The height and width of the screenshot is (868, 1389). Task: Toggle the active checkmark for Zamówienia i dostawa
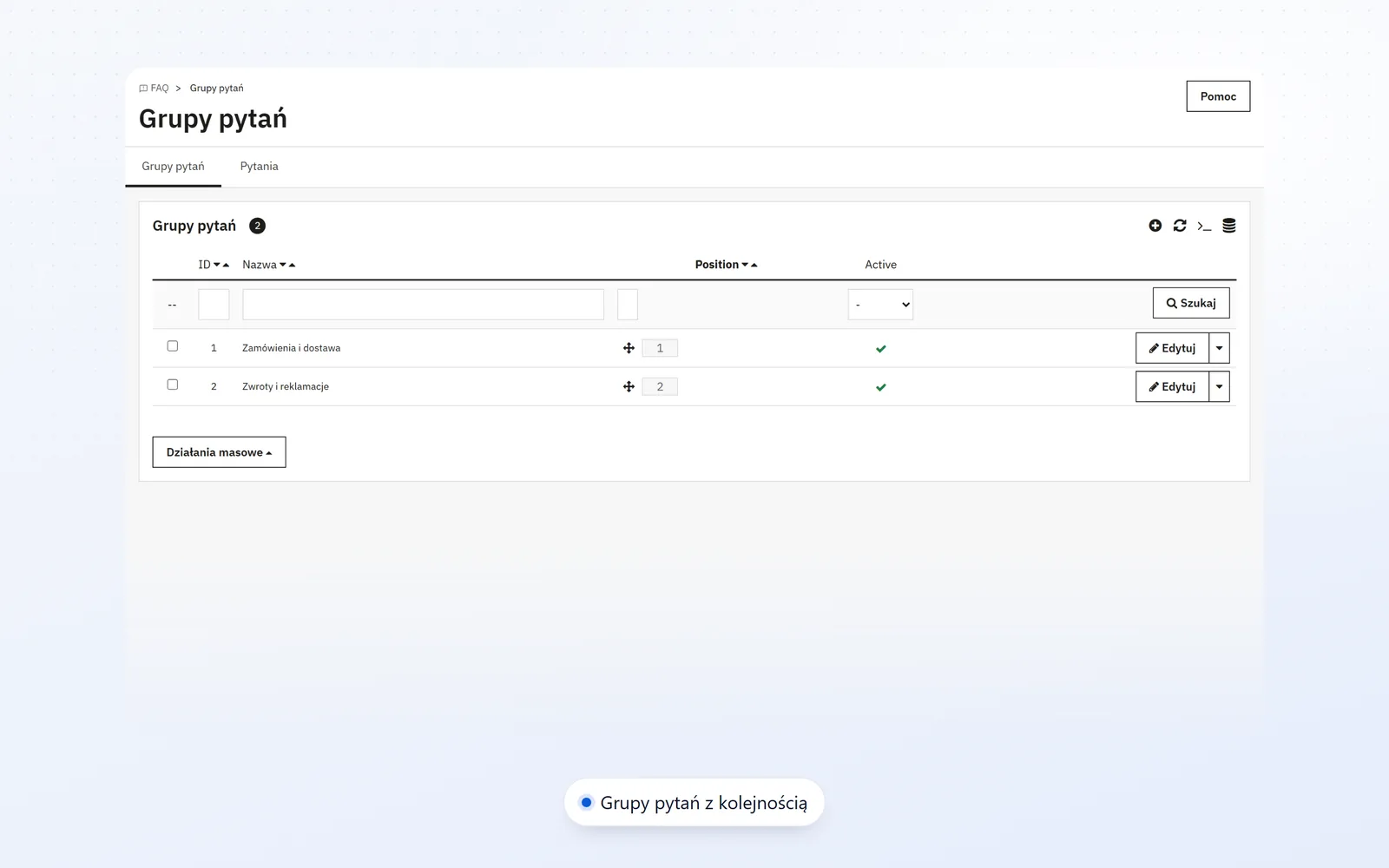point(881,349)
